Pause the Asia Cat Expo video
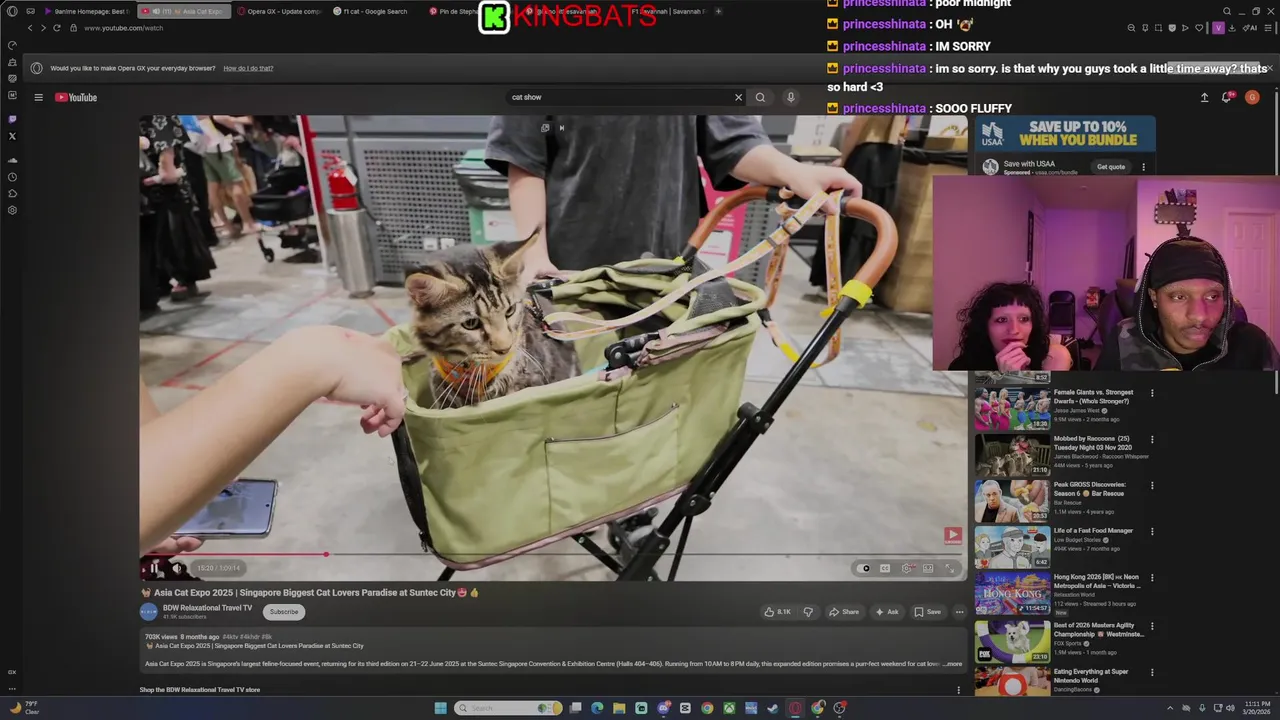 coord(155,568)
